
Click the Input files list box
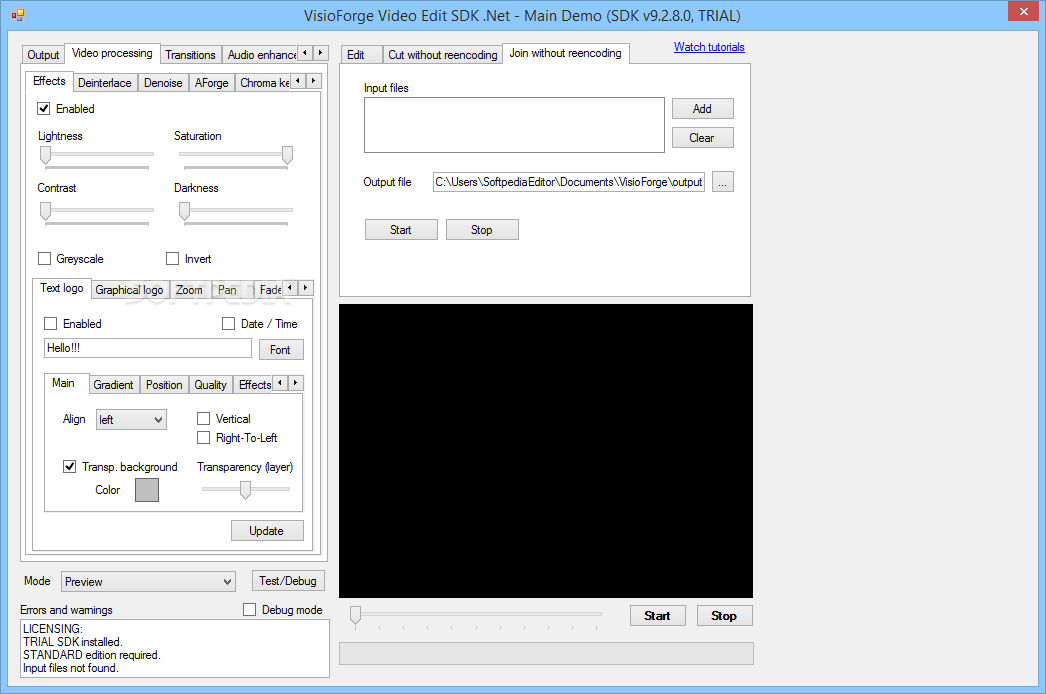[514, 125]
